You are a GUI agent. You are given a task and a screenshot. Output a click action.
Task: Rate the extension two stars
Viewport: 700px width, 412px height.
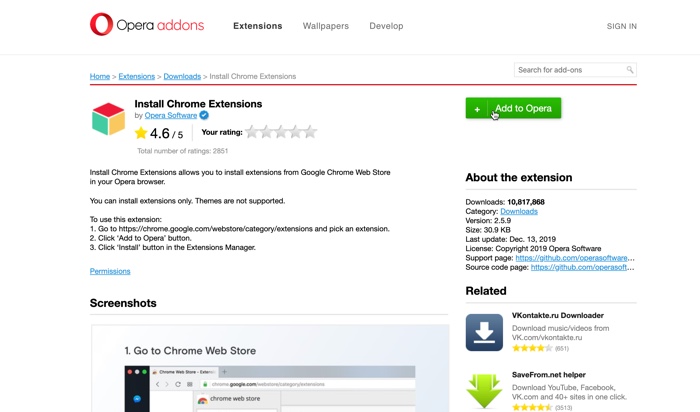tap(267, 132)
